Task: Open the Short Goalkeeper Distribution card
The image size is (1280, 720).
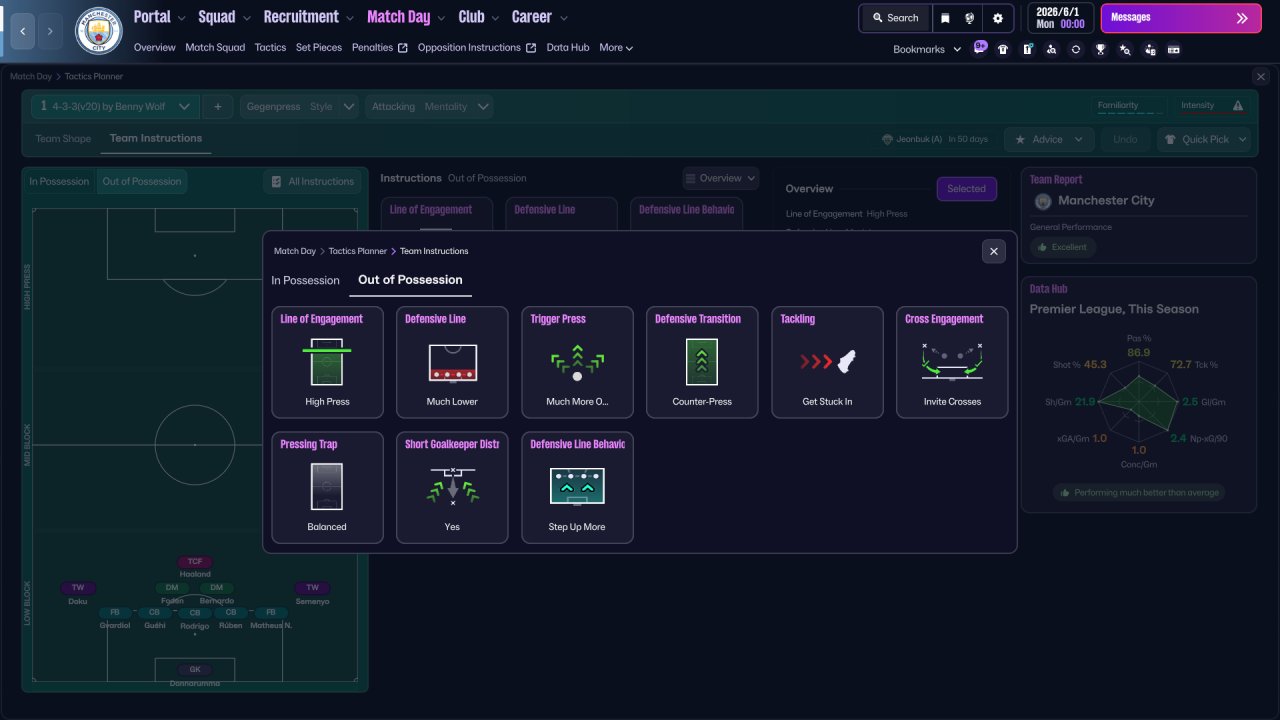Action: coord(452,487)
